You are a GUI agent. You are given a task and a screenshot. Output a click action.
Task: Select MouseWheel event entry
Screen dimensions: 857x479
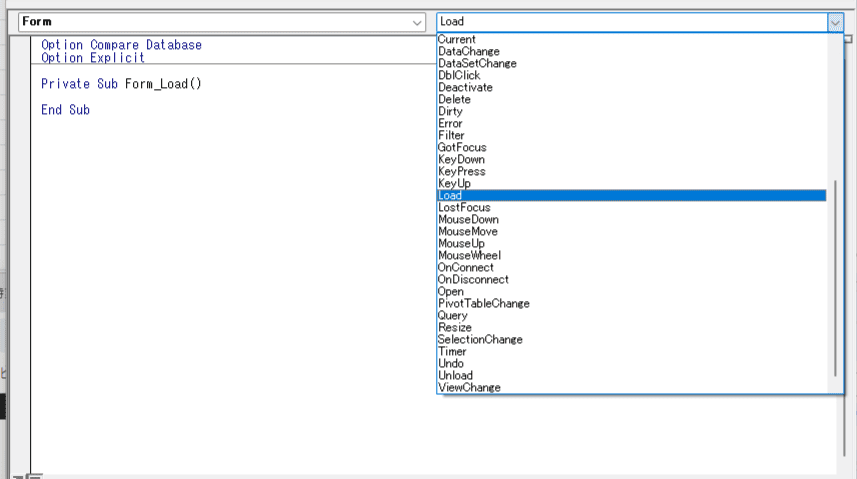point(632,256)
